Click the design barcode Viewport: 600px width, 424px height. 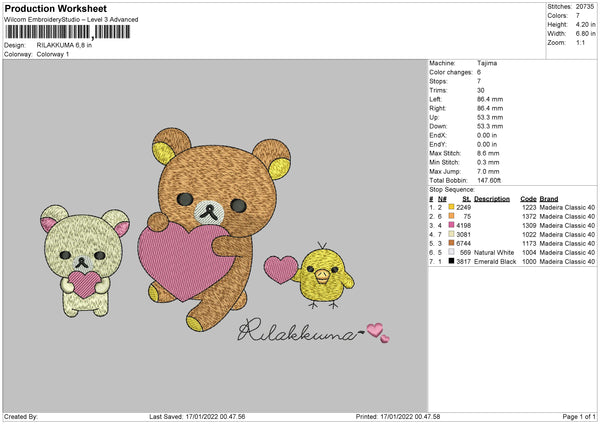pos(67,32)
